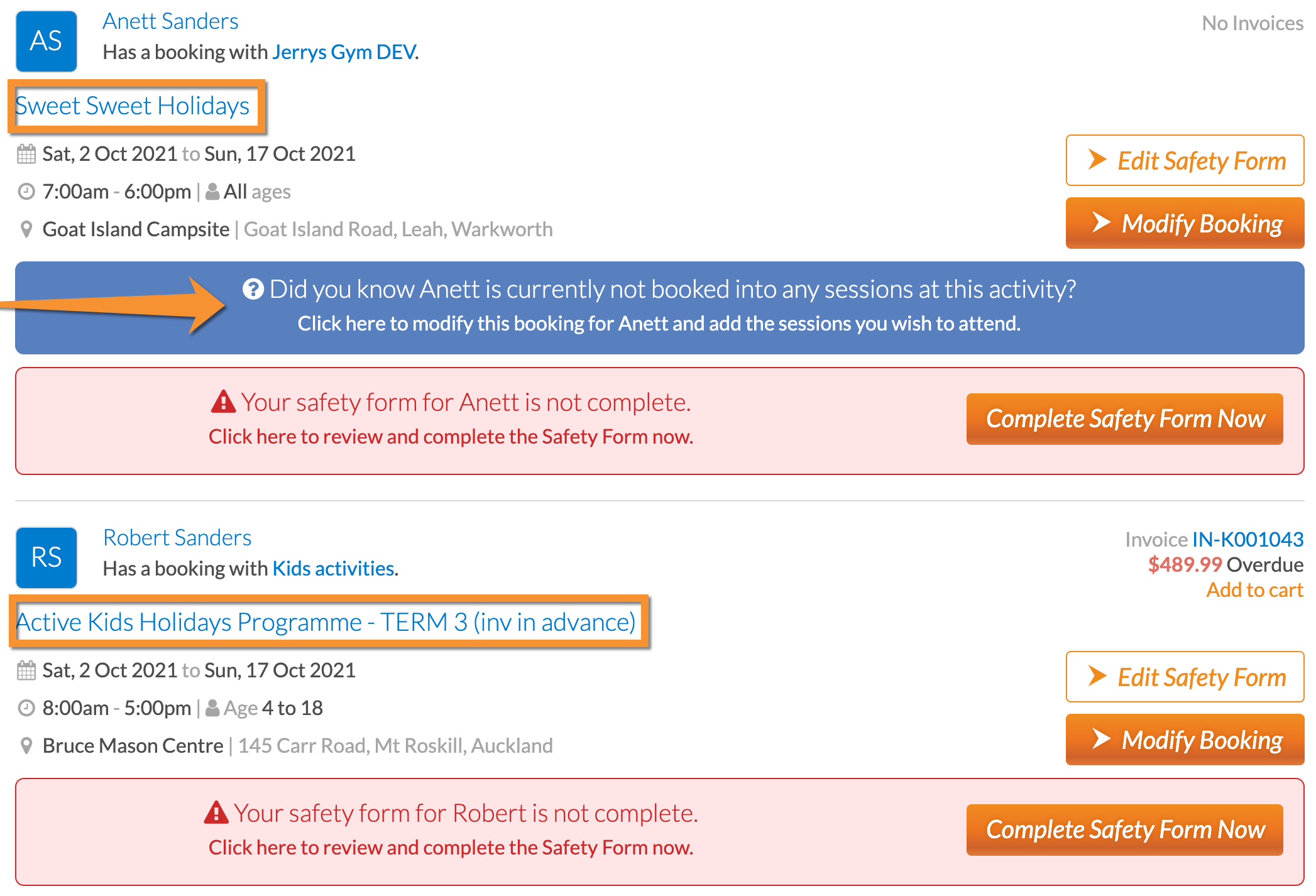
Task: Click the question mark icon in blue banner
Action: pos(253,289)
